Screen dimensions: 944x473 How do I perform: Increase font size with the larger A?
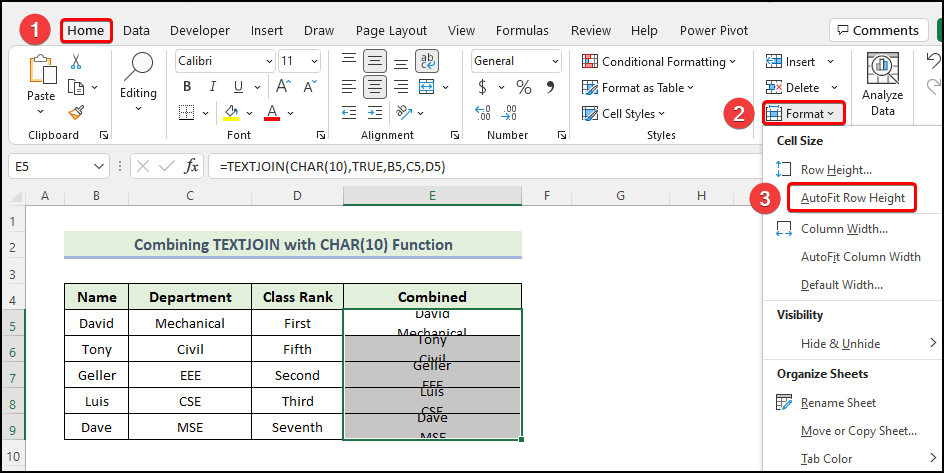point(283,87)
